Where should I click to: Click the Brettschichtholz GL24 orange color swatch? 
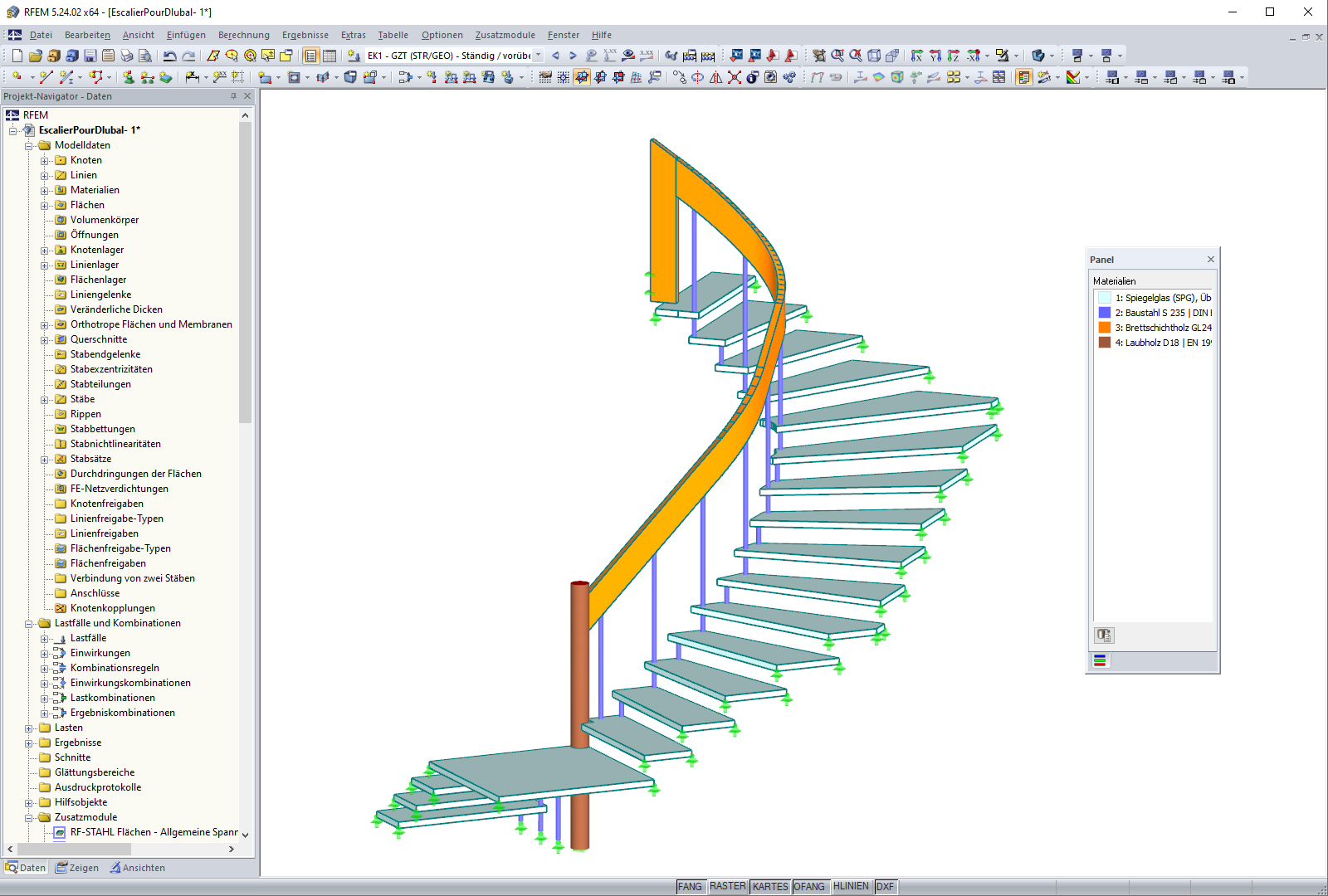[x=1104, y=328]
